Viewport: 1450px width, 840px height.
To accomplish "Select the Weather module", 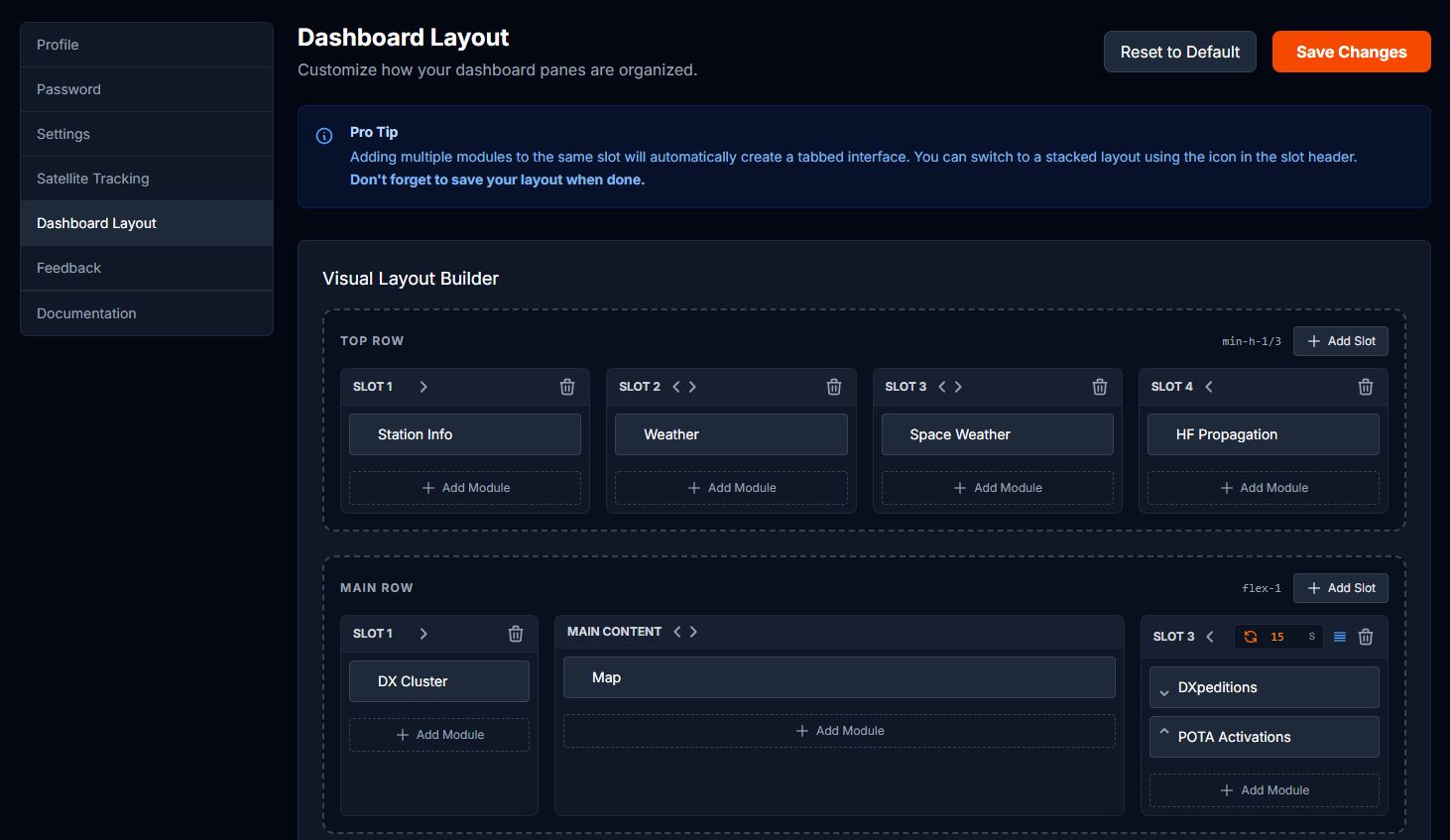I will 731,434.
